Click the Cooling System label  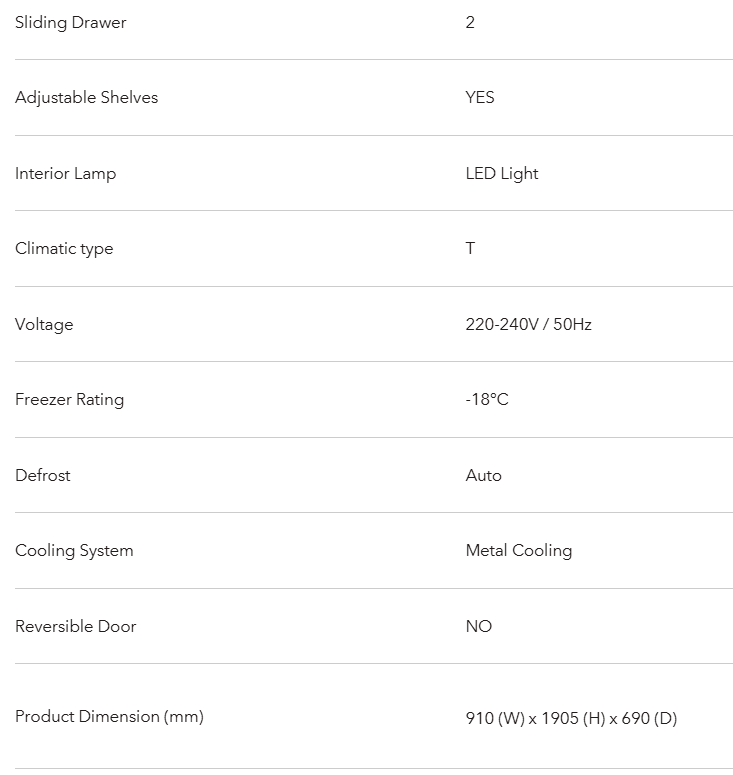[74, 551]
